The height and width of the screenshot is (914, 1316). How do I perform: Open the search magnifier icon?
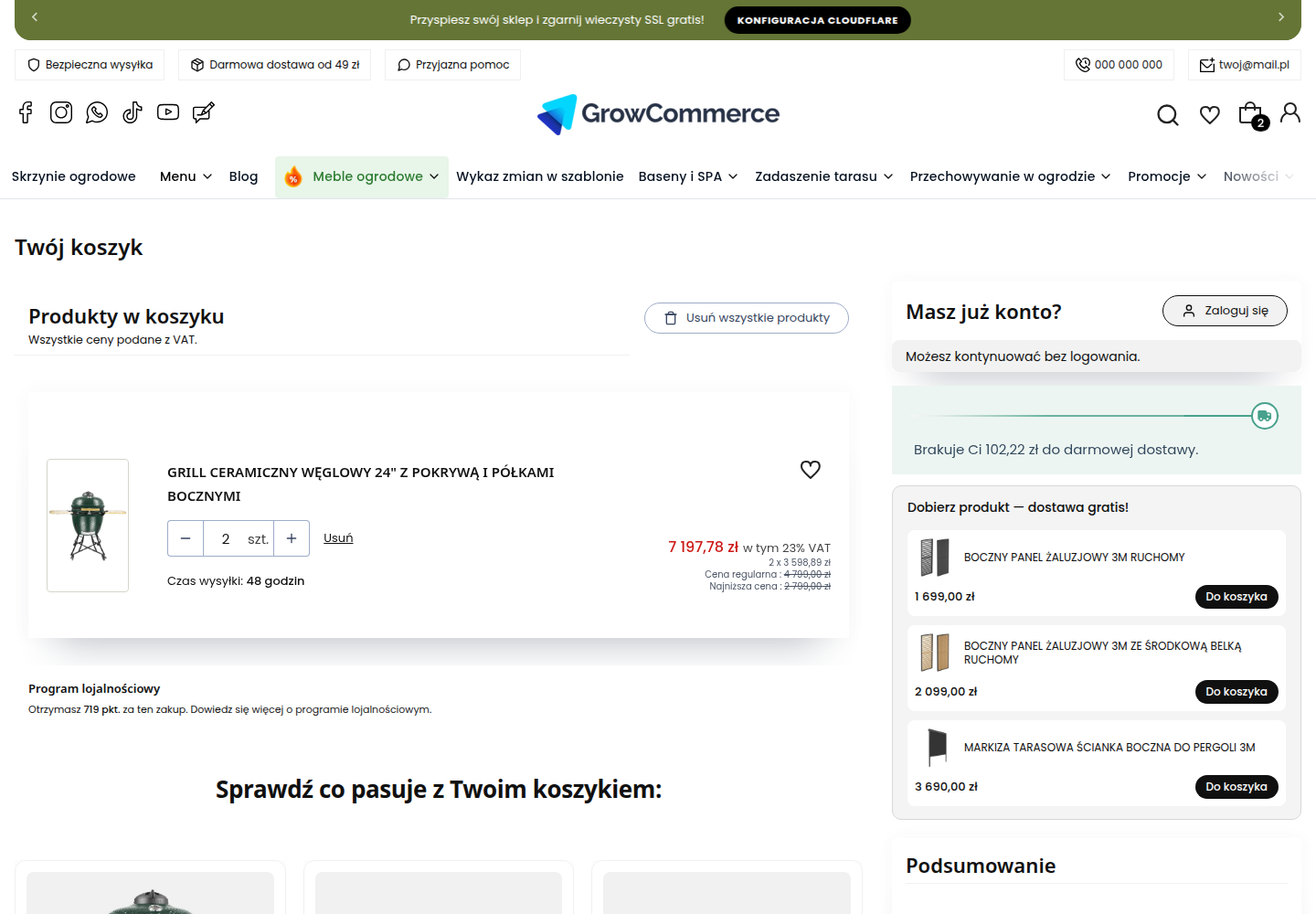[x=1168, y=115]
